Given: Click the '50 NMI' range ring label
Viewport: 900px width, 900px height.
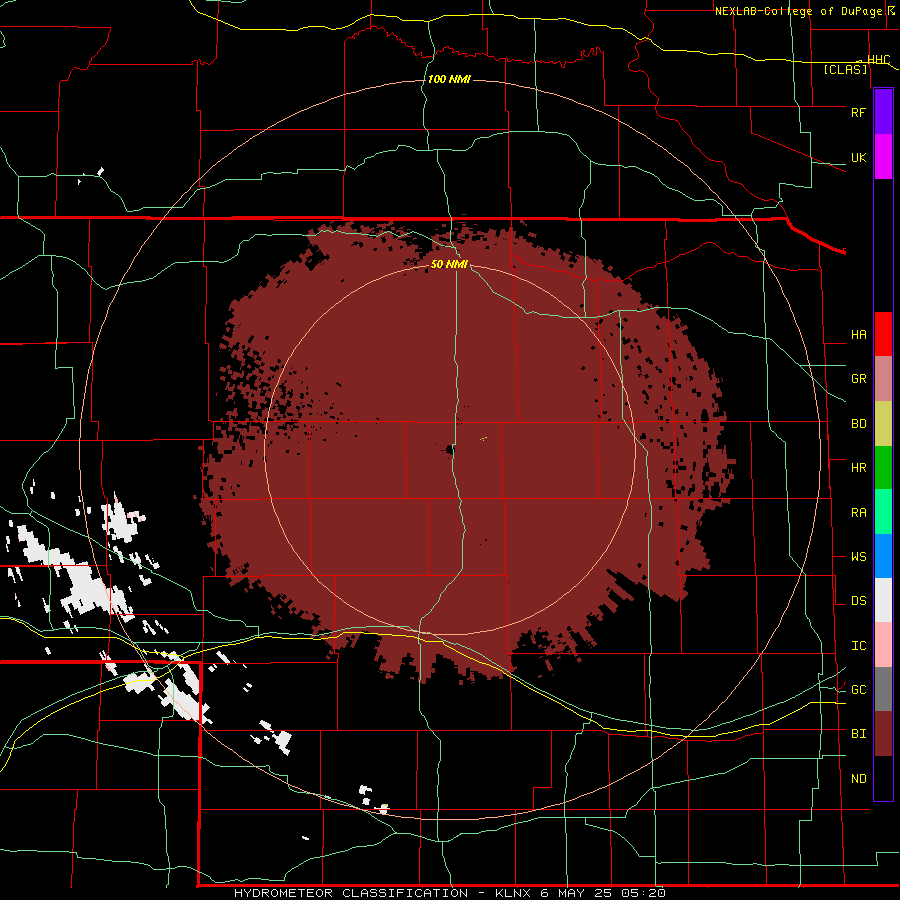Looking at the screenshot, I should click(449, 264).
